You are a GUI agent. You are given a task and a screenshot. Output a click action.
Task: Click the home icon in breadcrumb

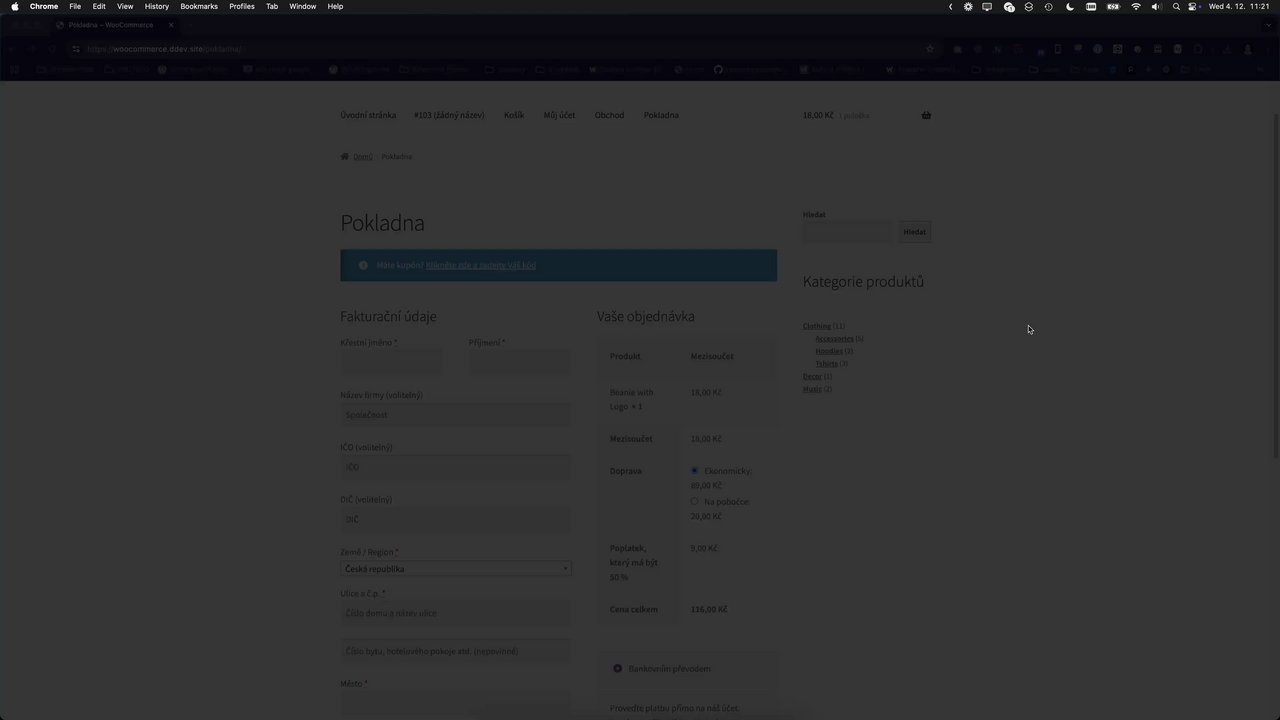pos(345,156)
